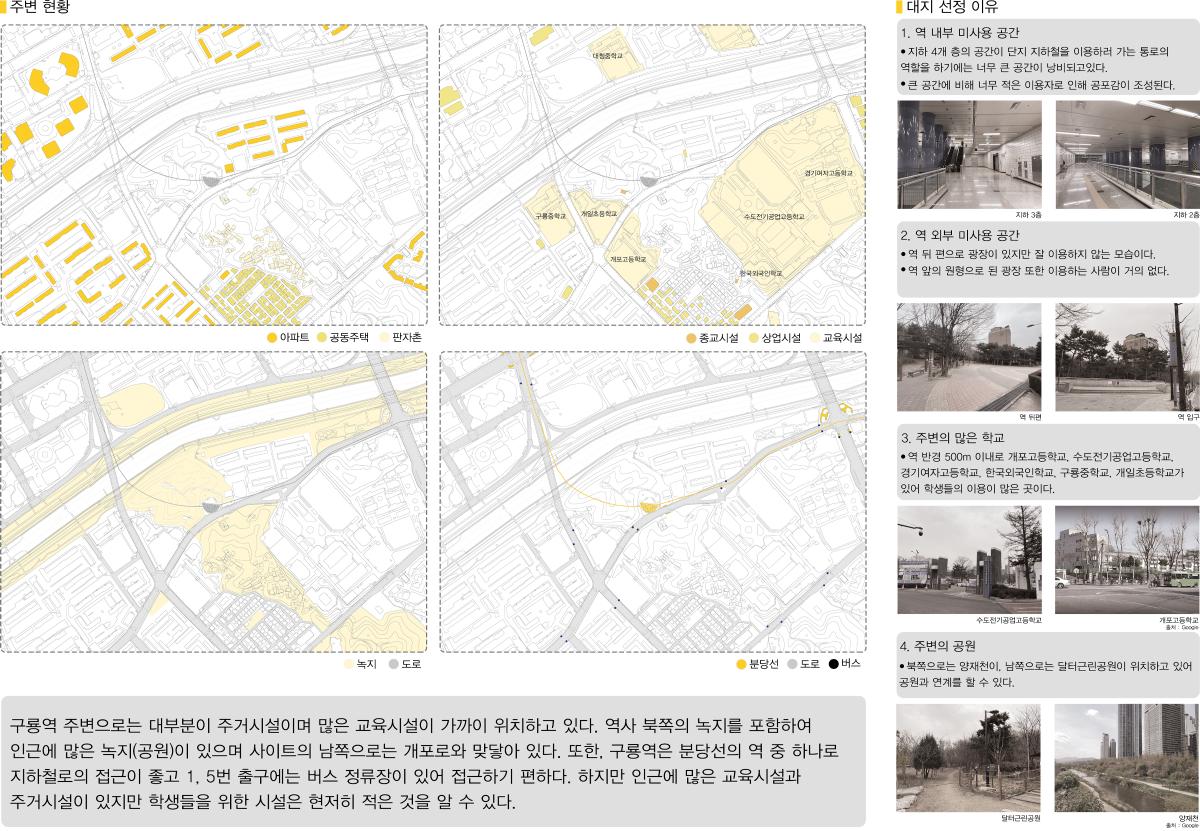Select the 녹지 legend marker

(x=348, y=663)
